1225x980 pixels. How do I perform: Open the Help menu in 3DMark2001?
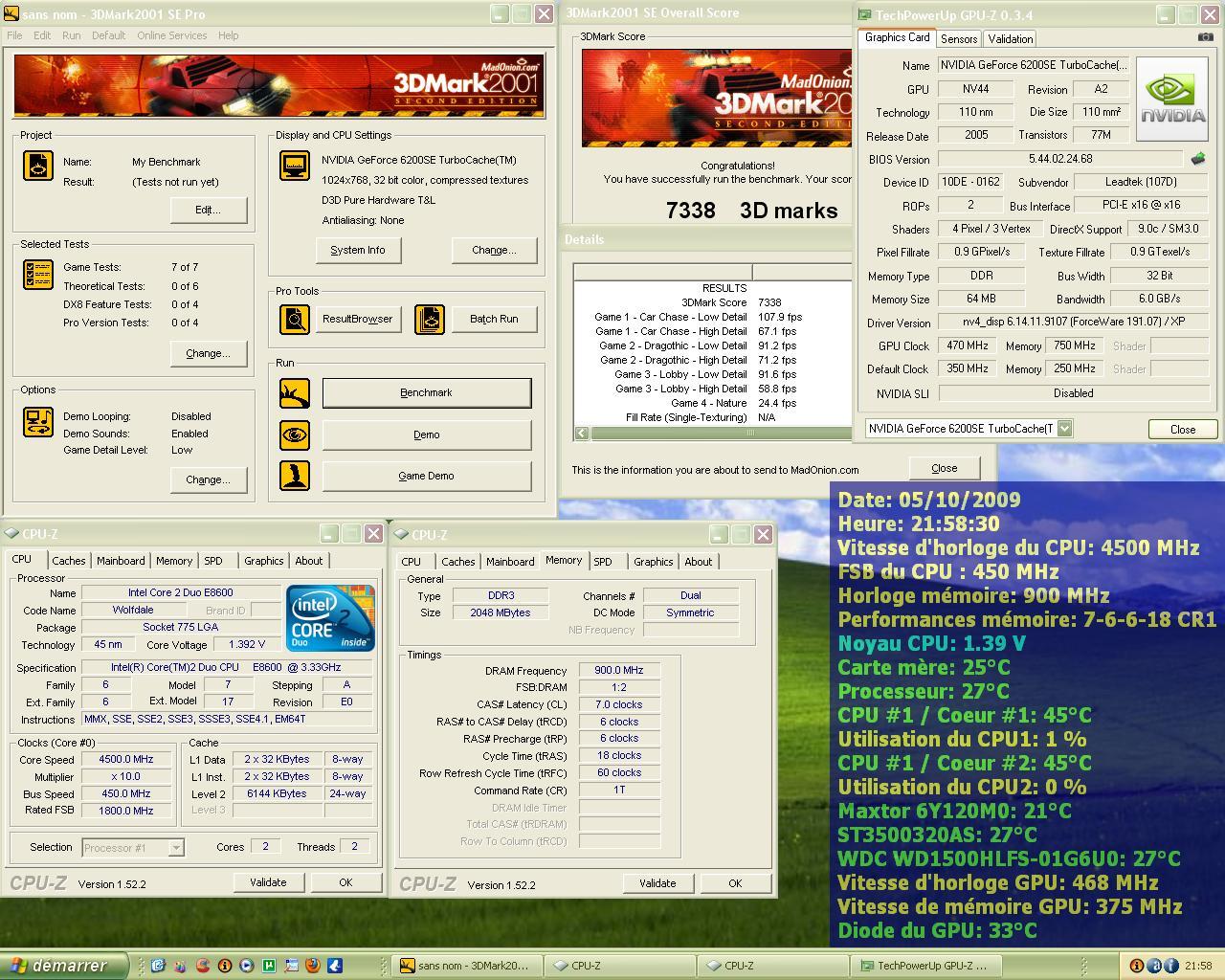click(228, 35)
